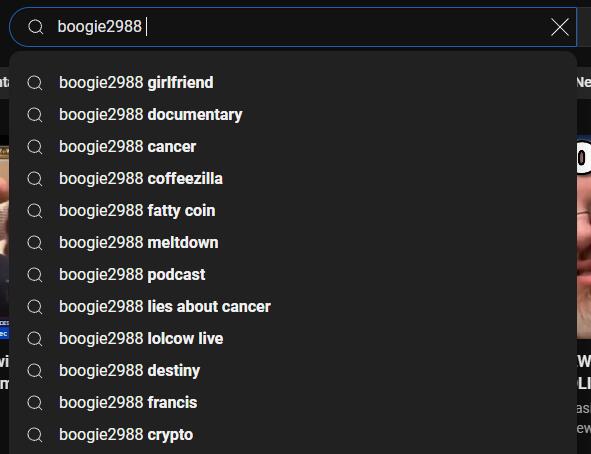Choose the 'boogie2988 meltdown' suggestion
The width and height of the screenshot is (591, 454).
293,243
